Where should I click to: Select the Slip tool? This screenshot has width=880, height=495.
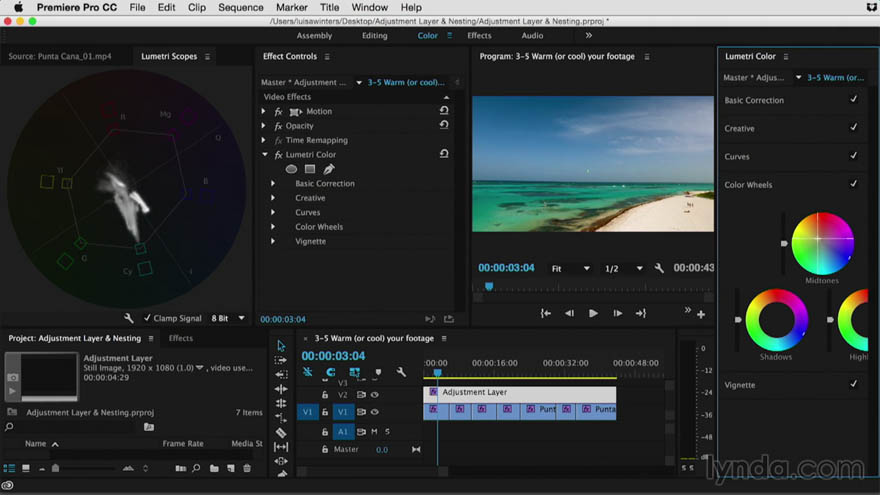[x=281, y=447]
